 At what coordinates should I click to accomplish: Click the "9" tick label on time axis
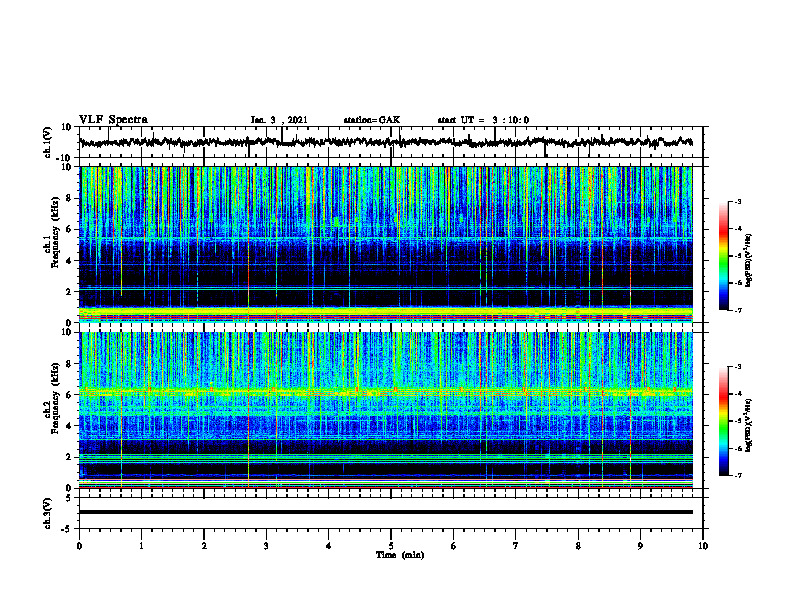(640, 546)
